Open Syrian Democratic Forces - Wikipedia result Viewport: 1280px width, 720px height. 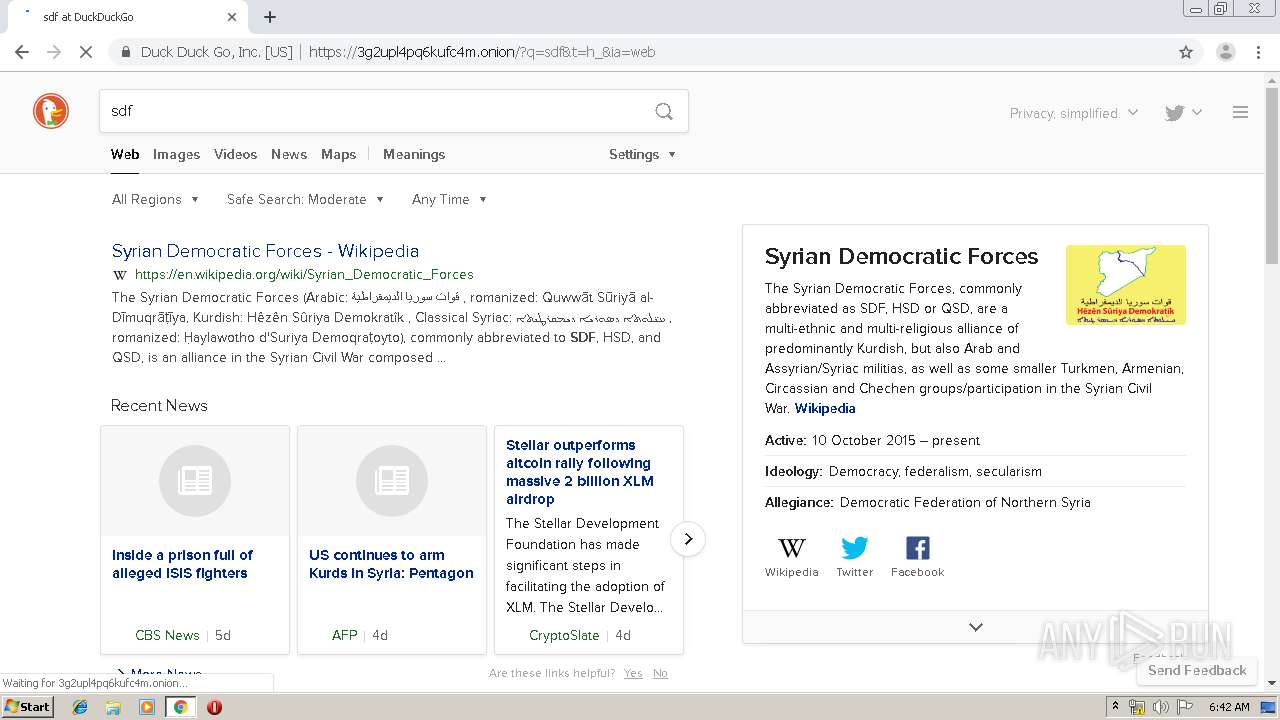coord(265,251)
